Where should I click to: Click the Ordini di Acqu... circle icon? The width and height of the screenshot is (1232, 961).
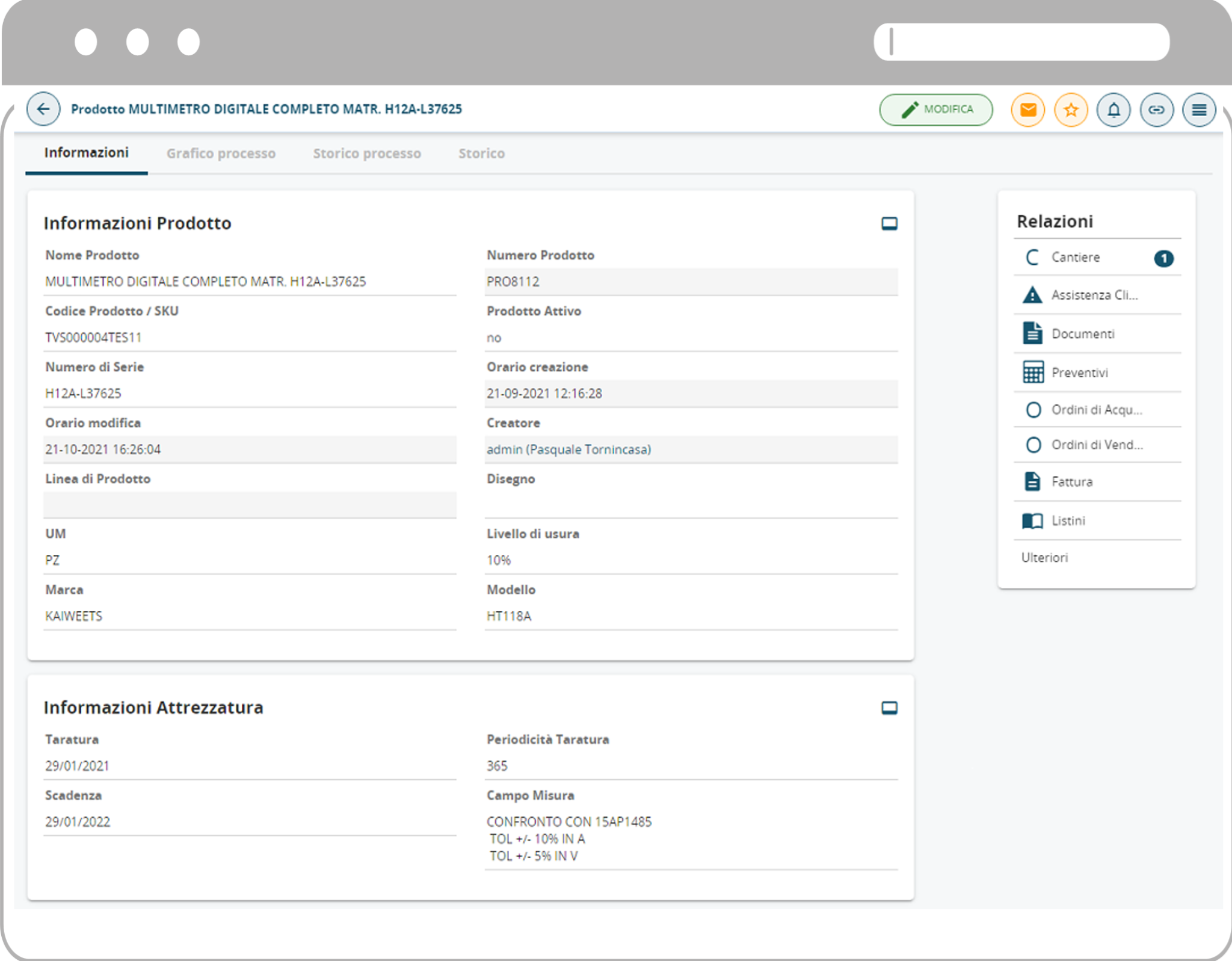click(x=1033, y=410)
